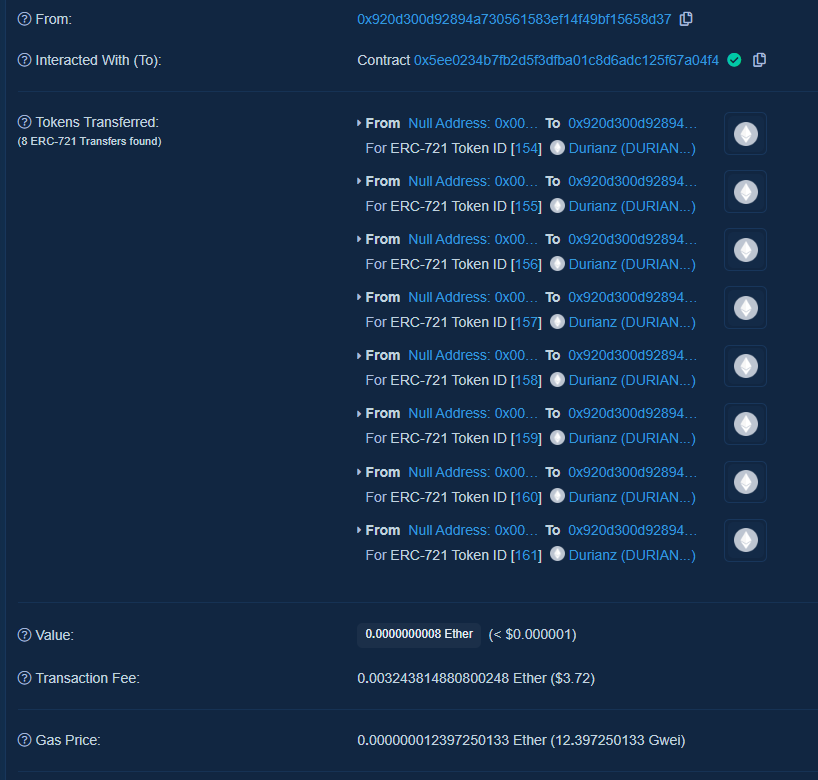Image resolution: width=818 pixels, height=780 pixels.
Task: Expand transfer arrow for Token ID 156
Action: tap(359, 239)
